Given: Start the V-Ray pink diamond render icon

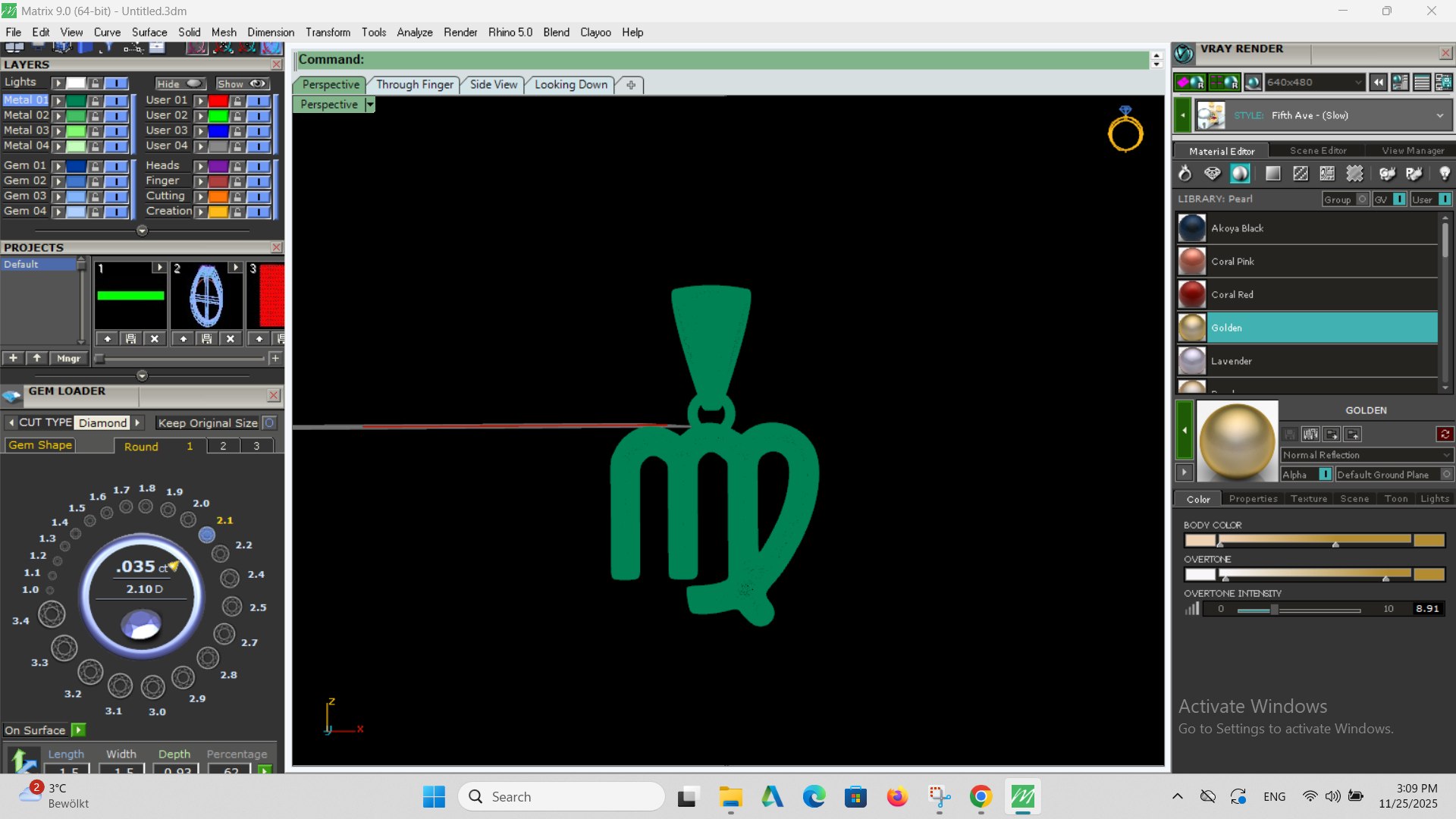Looking at the screenshot, I should click(1190, 82).
